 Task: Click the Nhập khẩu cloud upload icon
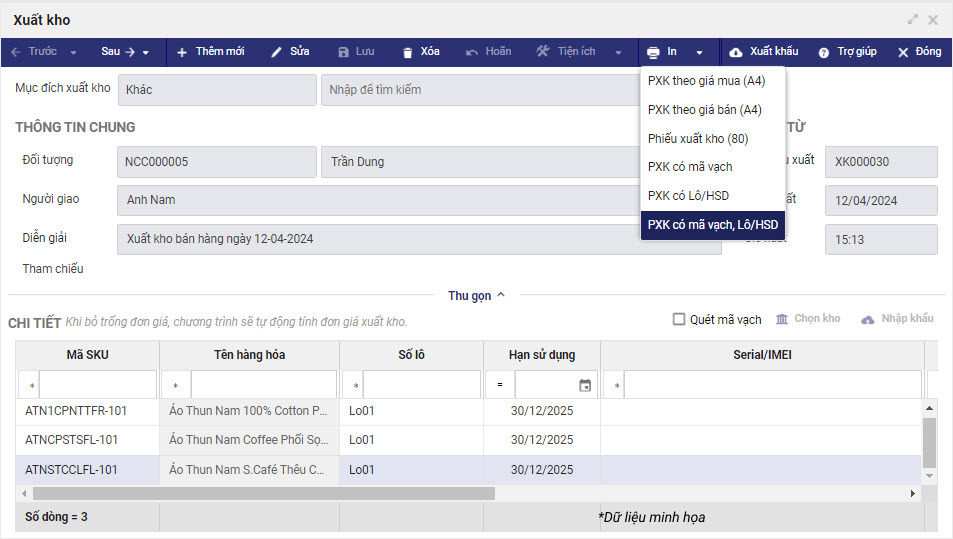pyautogui.click(x=868, y=319)
